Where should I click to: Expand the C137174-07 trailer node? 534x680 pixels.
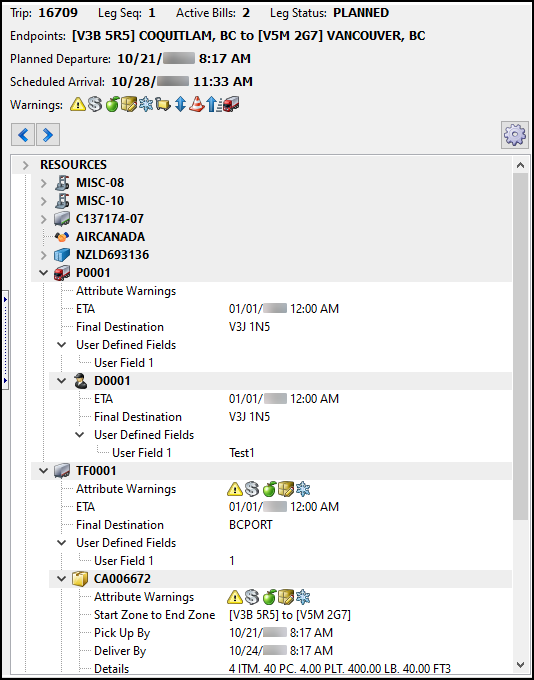[x=43, y=219]
